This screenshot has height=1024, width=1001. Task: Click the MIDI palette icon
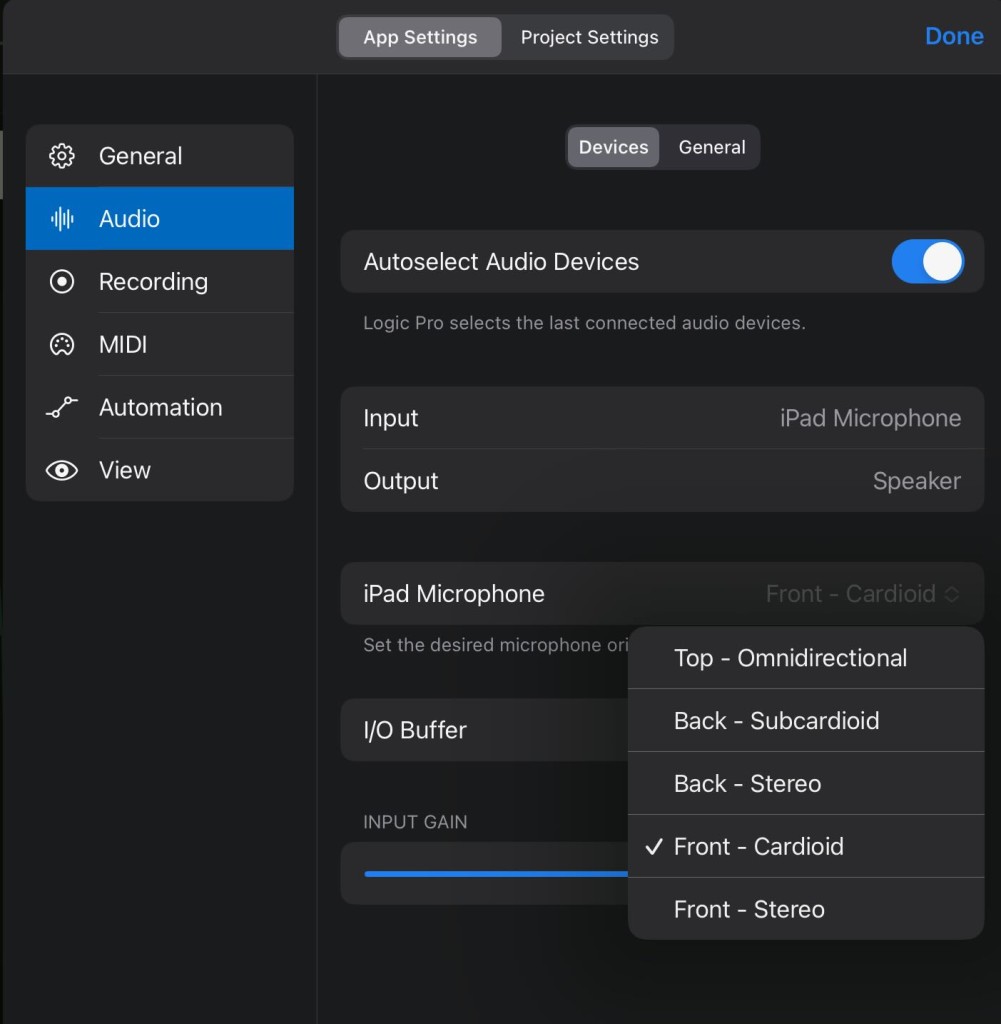(62, 345)
